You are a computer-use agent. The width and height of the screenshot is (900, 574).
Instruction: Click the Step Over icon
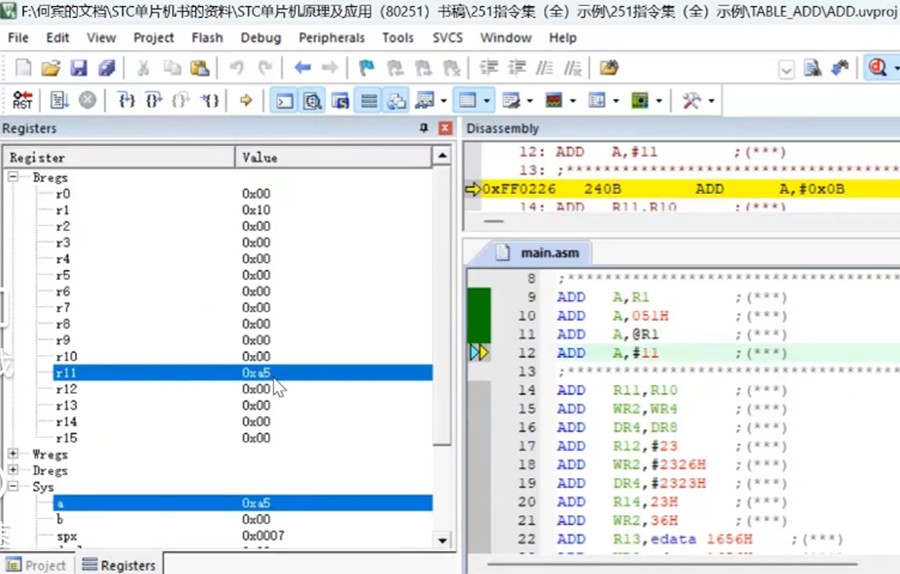point(153,100)
